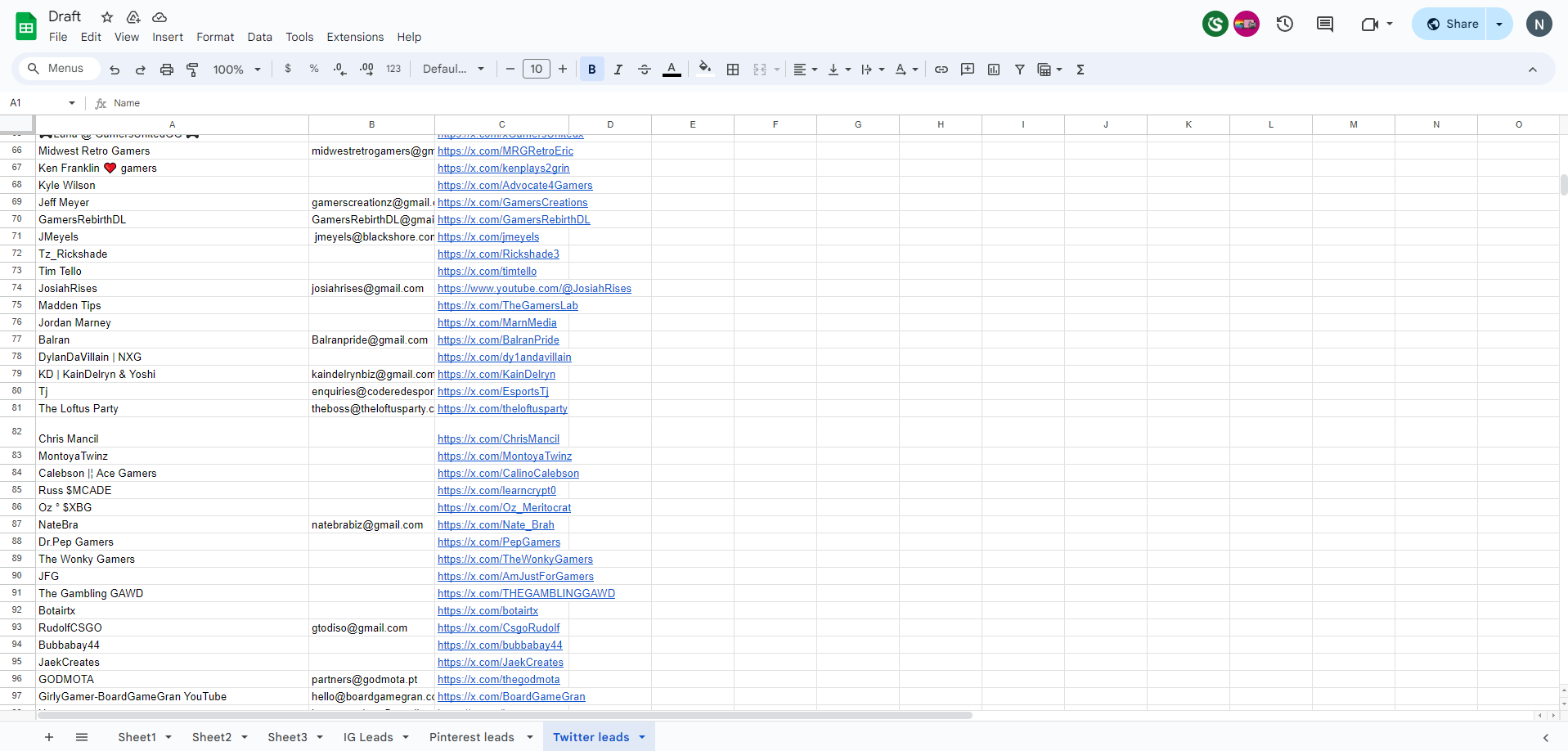The width and height of the screenshot is (1568, 751).
Task: Switch to the Pinterest leads tab
Action: click(472, 737)
